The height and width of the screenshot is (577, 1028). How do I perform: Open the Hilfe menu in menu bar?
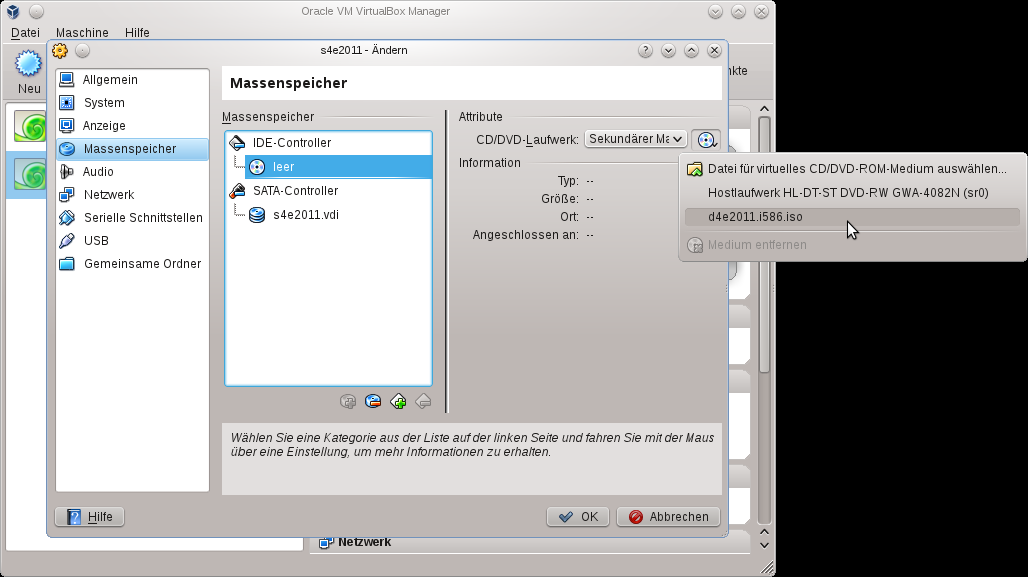(137, 32)
